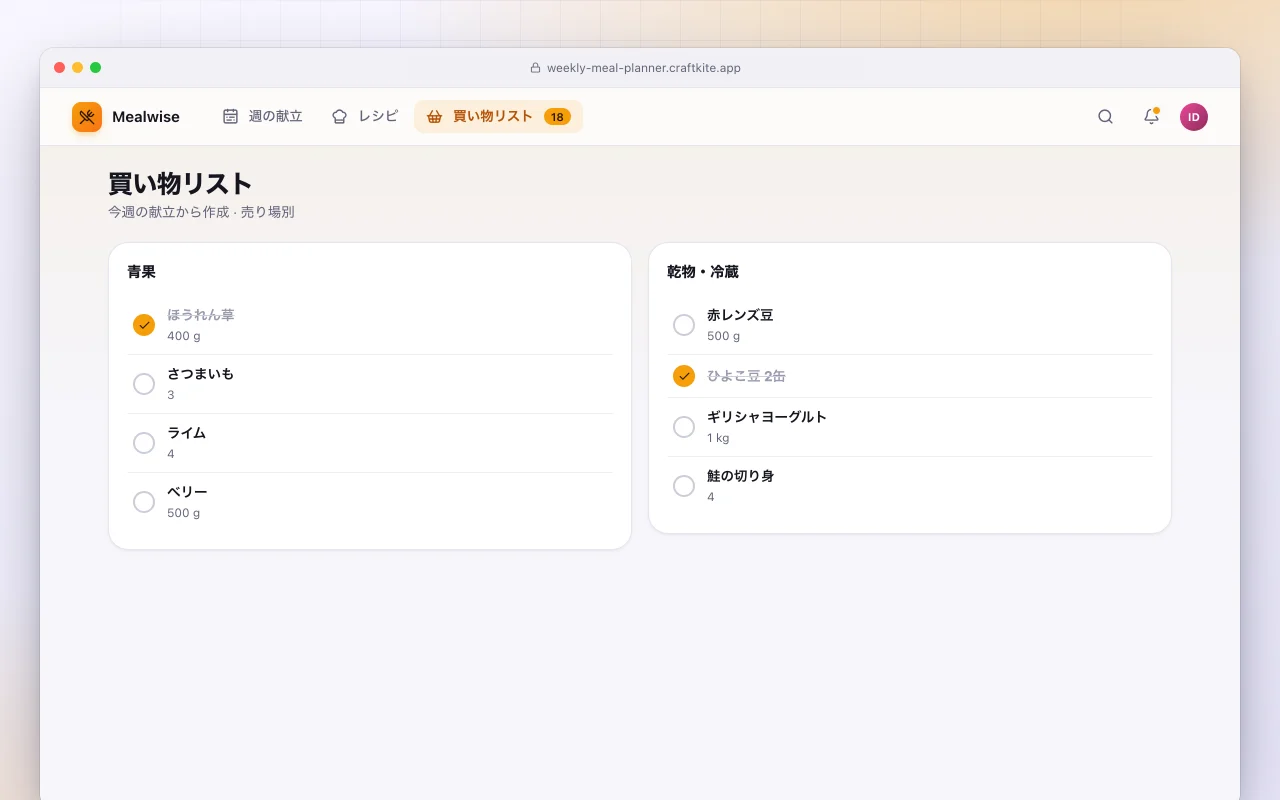Click the ギリシャヨーグルト item name

(767, 417)
